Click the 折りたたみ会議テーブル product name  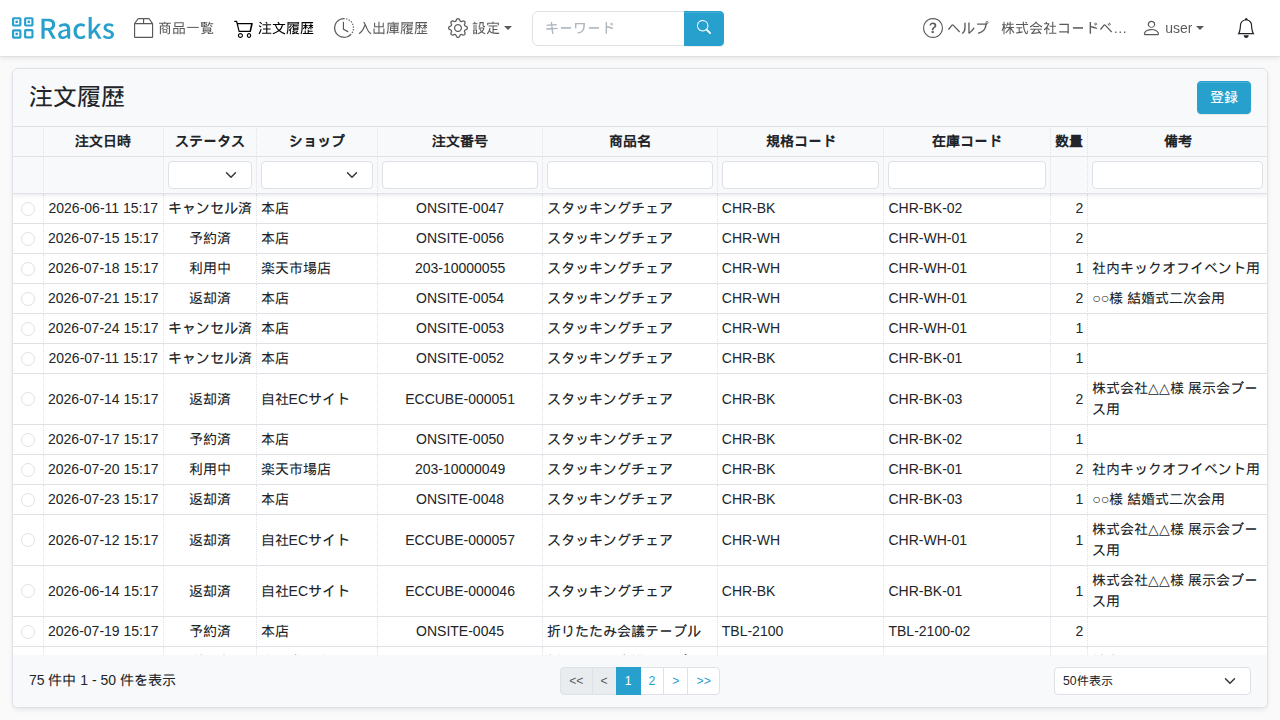624,631
